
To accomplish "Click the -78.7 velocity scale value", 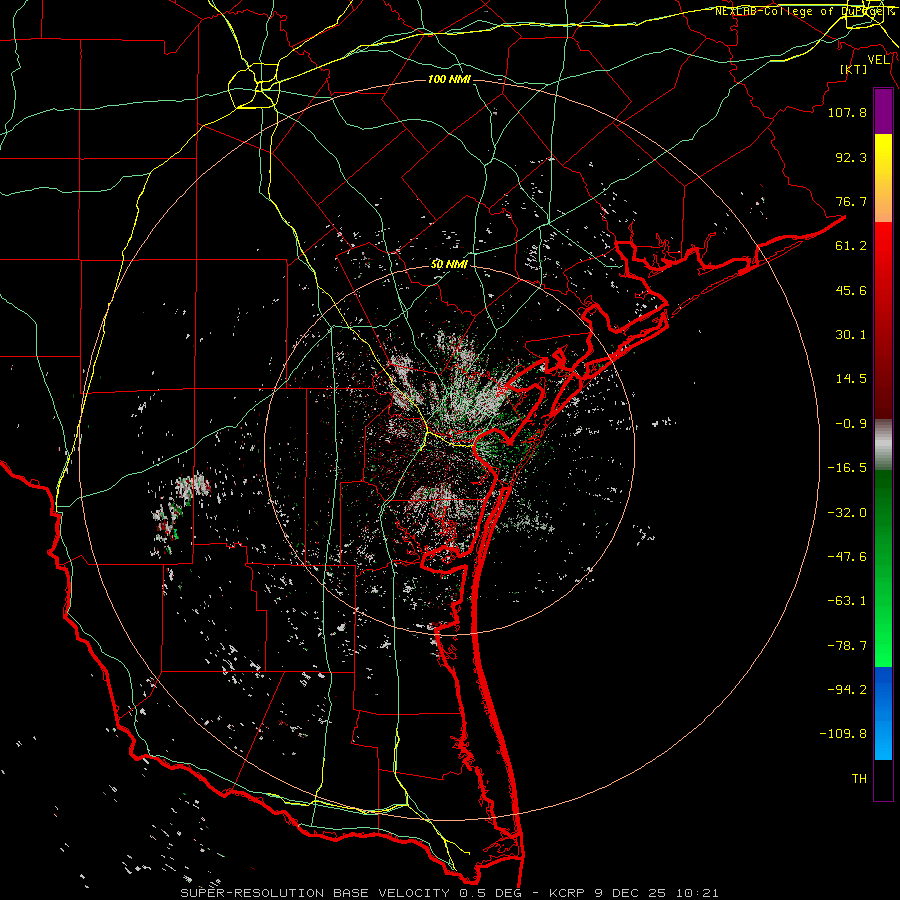I will (x=847, y=646).
